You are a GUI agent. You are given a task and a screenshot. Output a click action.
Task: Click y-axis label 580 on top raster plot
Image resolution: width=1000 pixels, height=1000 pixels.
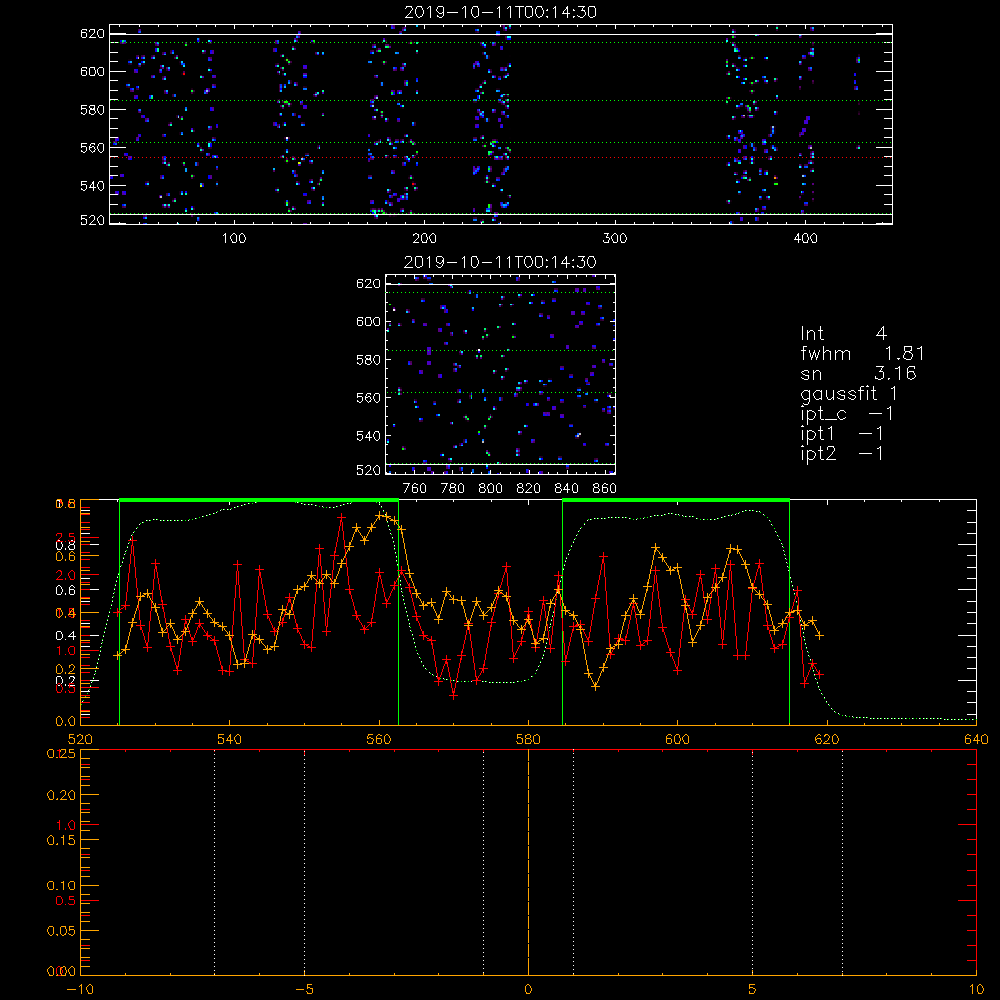pos(92,110)
